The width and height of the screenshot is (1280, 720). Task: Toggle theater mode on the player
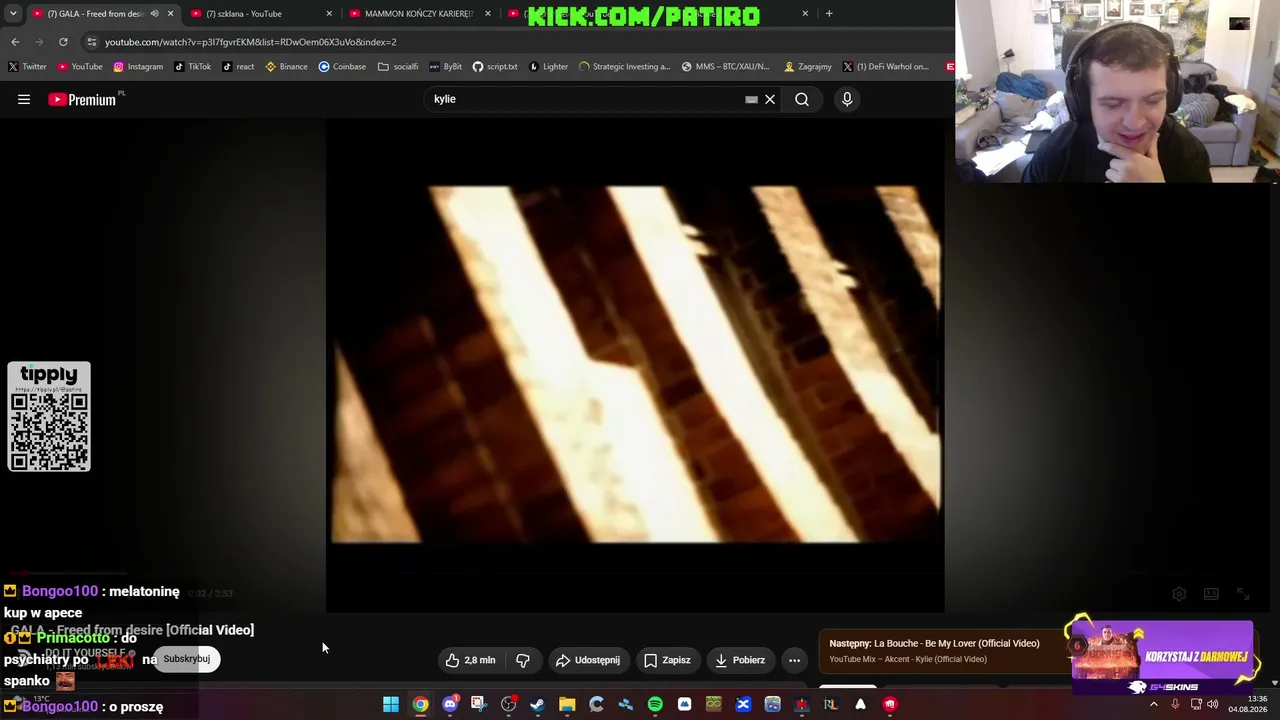click(x=1211, y=594)
